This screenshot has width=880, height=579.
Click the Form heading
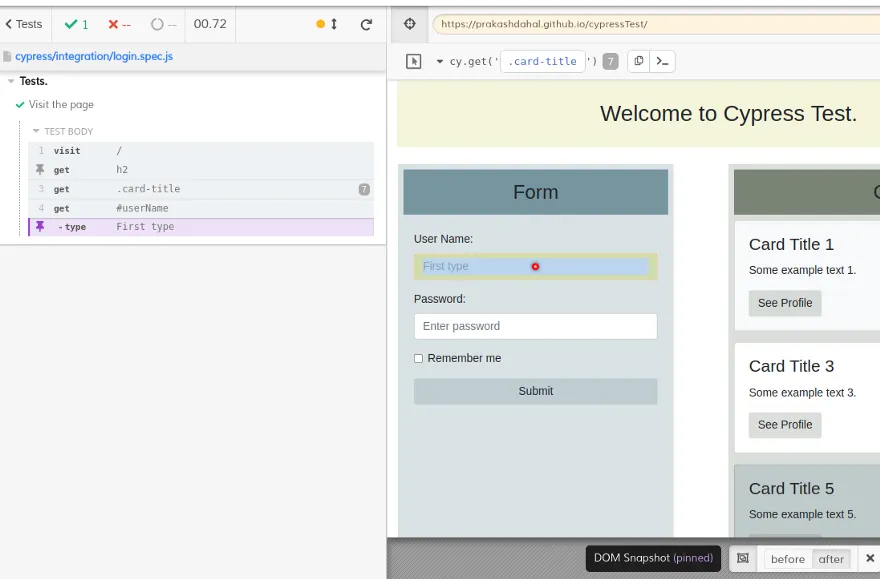click(535, 192)
